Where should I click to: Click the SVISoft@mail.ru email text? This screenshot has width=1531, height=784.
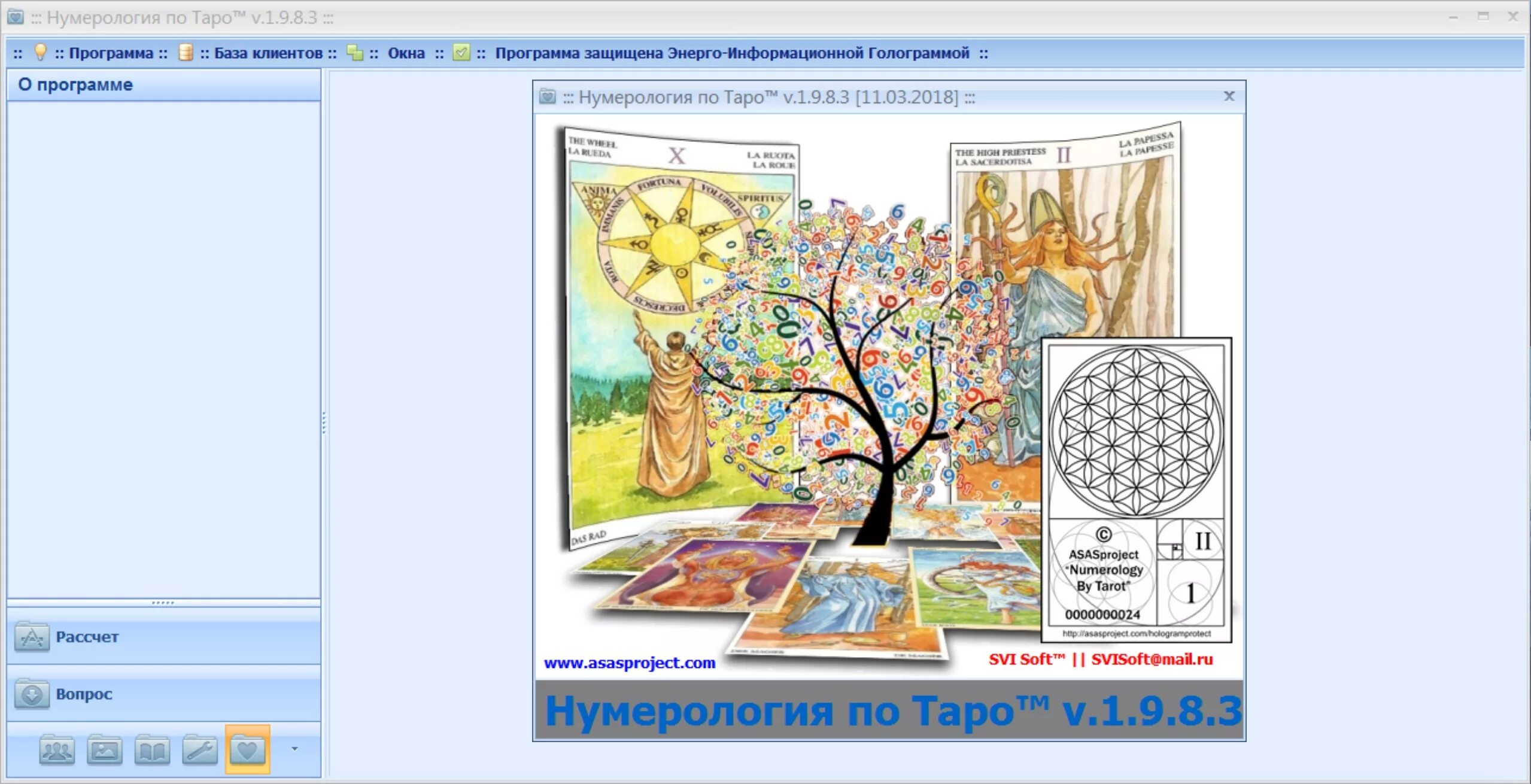[1152, 659]
